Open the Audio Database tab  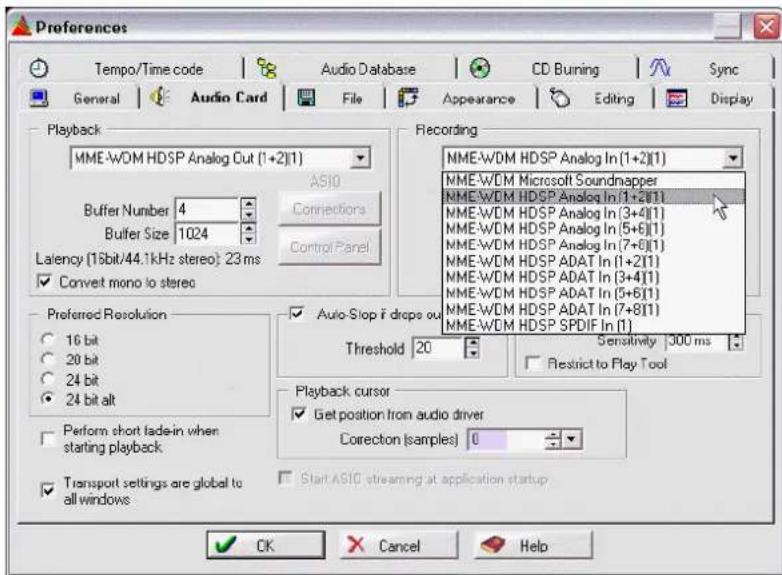coord(355,69)
